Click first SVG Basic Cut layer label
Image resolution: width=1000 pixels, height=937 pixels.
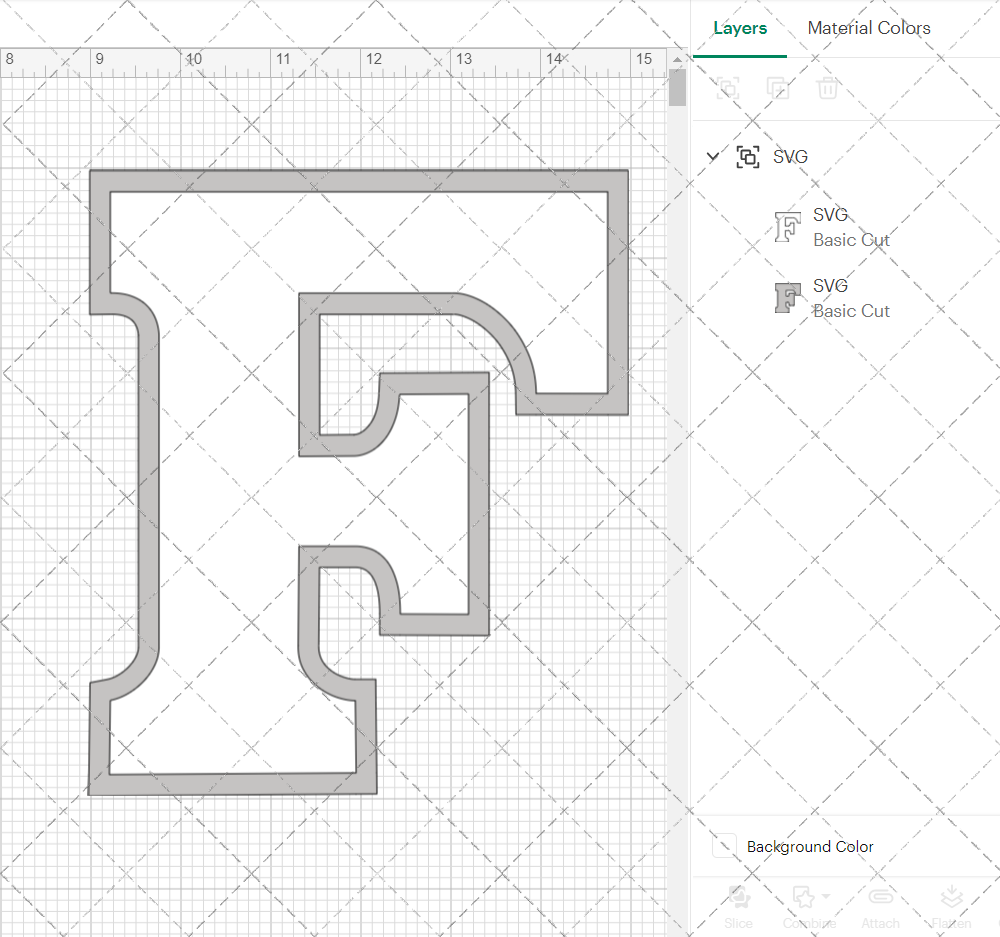851,228
